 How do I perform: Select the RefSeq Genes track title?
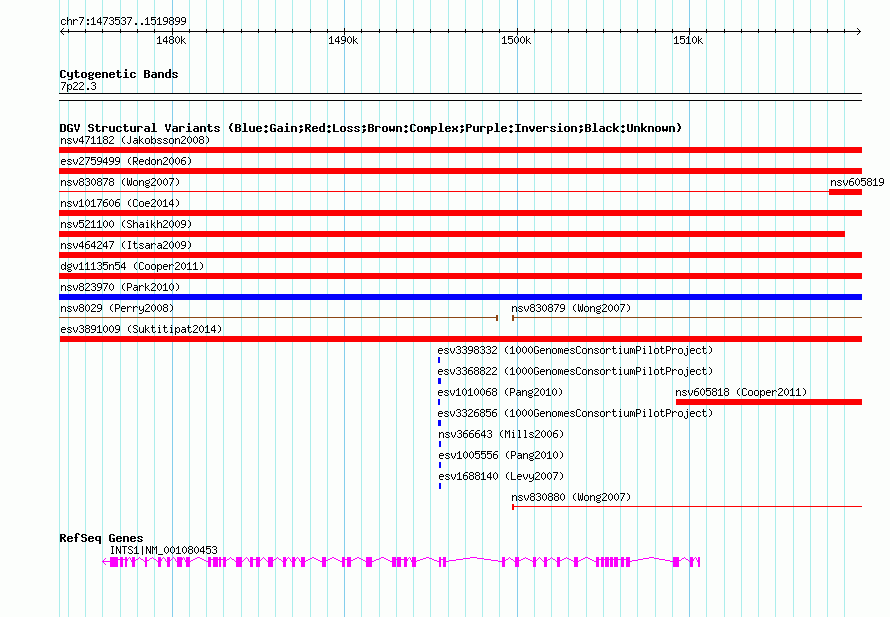coord(102,538)
